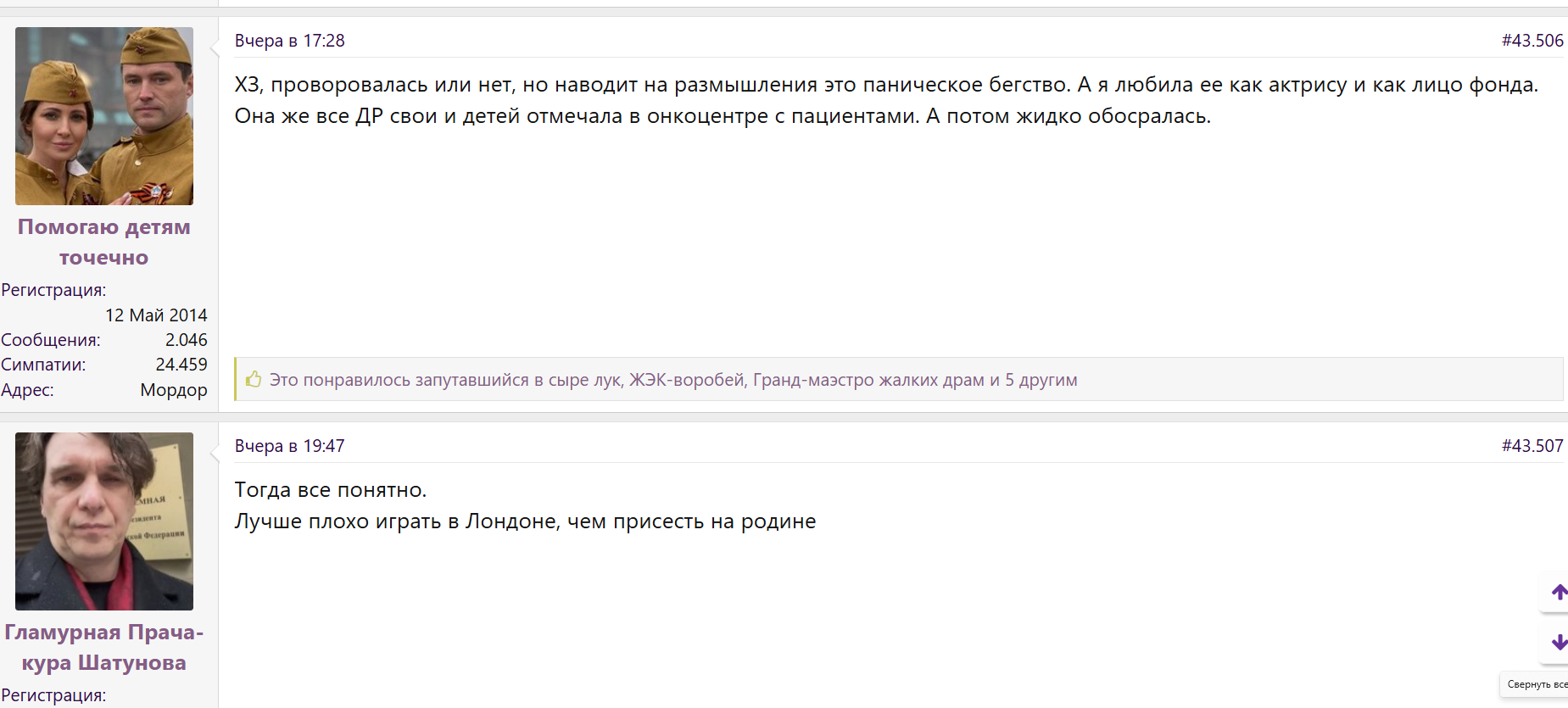Click the scroll-down arrow button
The image size is (1568, 708).
(x=1558, y=642)
